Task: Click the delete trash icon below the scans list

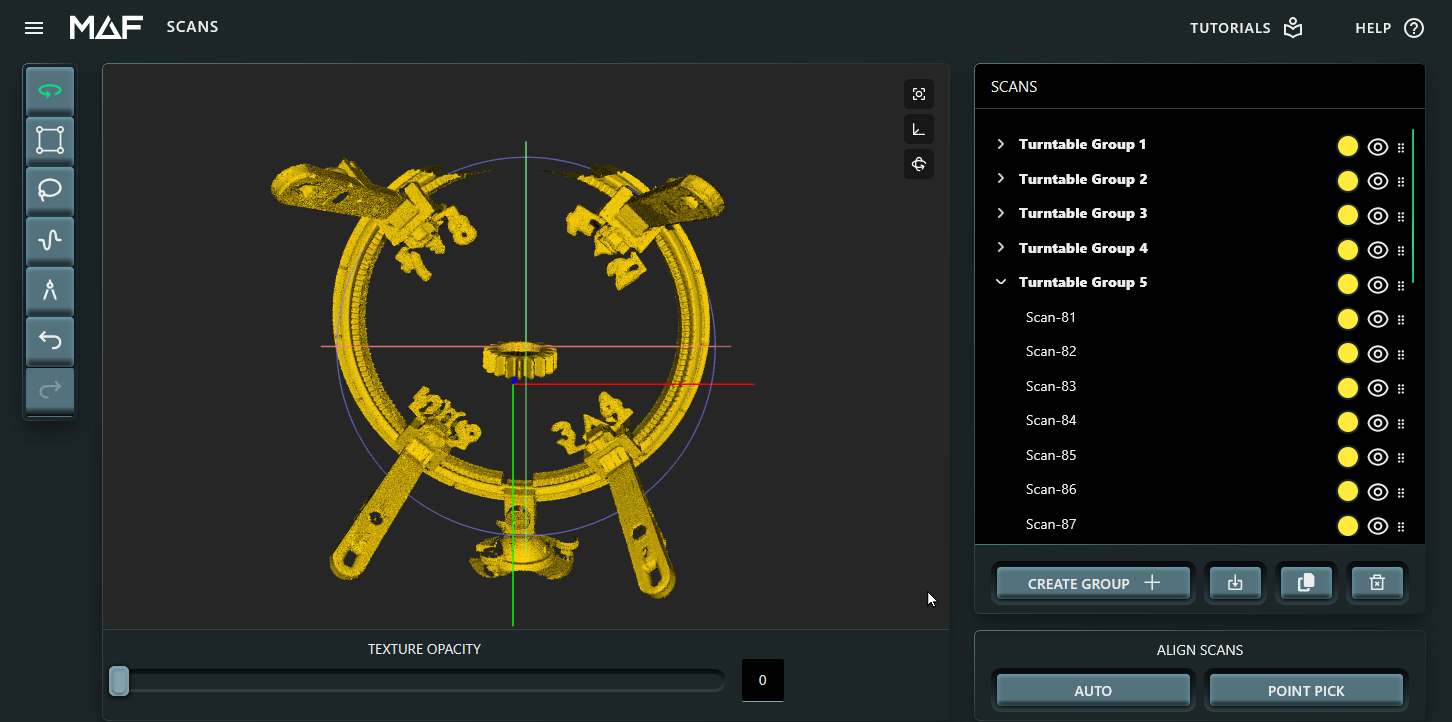Action: coord(1377,583)
